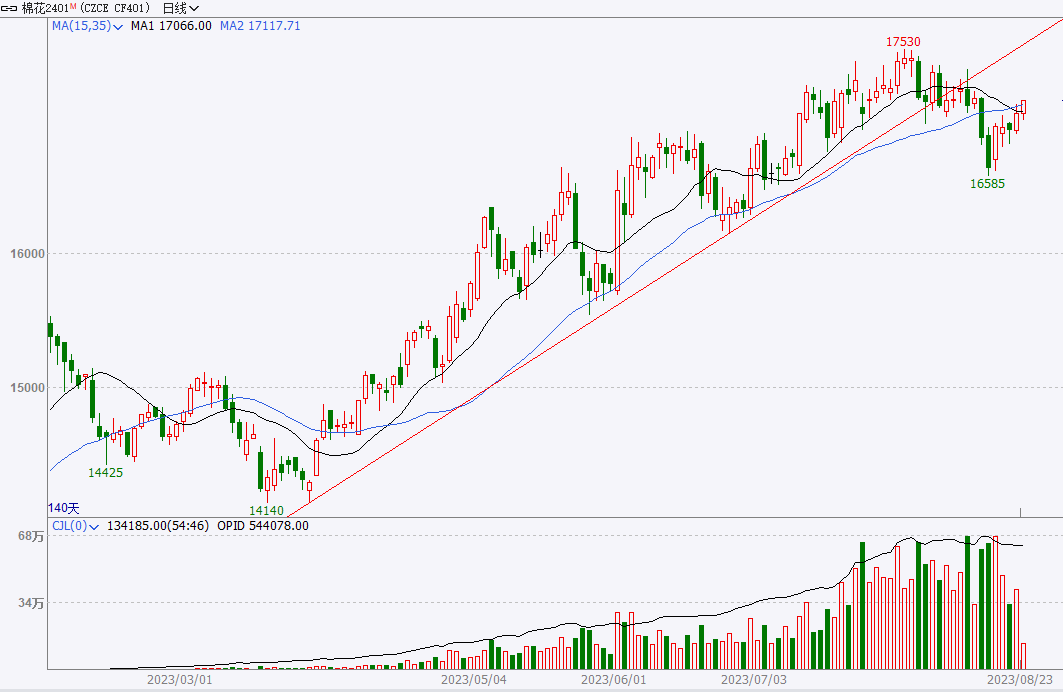Click the 14425 price annotation
The height and width of the screenshot is (692, 1063).
105,472
